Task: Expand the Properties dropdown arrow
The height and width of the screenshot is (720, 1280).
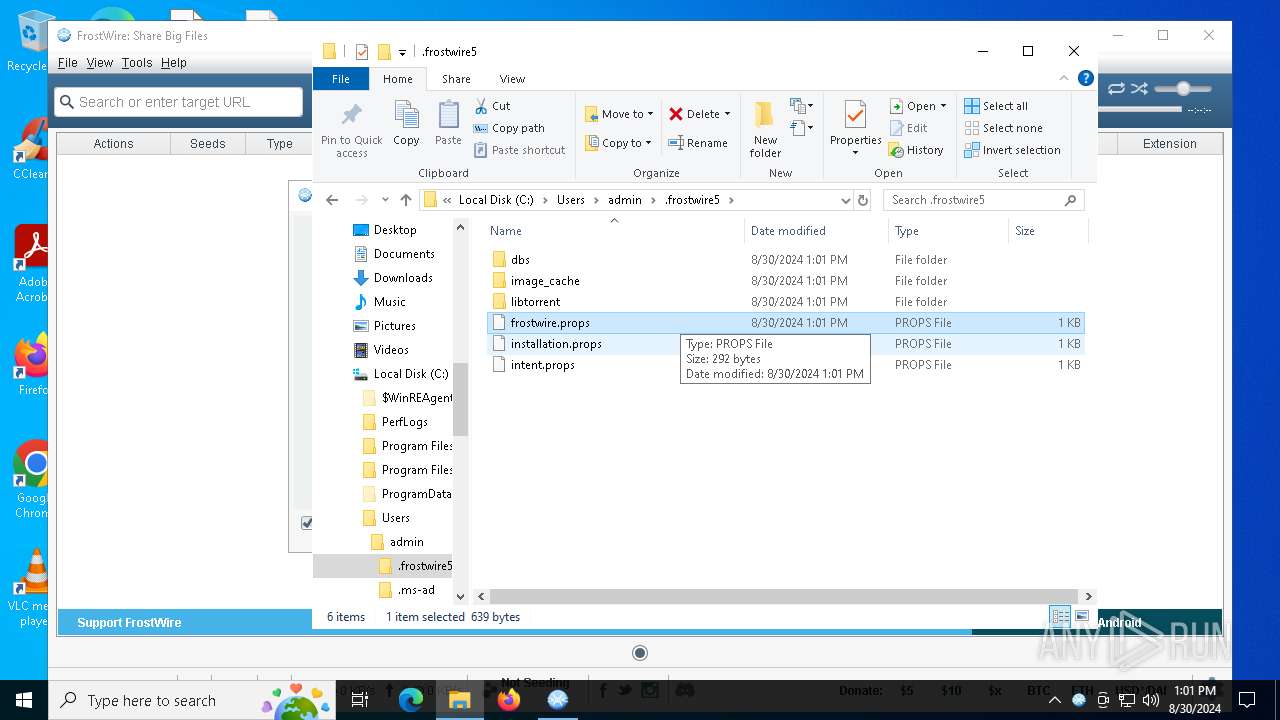Action: [x=855, y=153]
